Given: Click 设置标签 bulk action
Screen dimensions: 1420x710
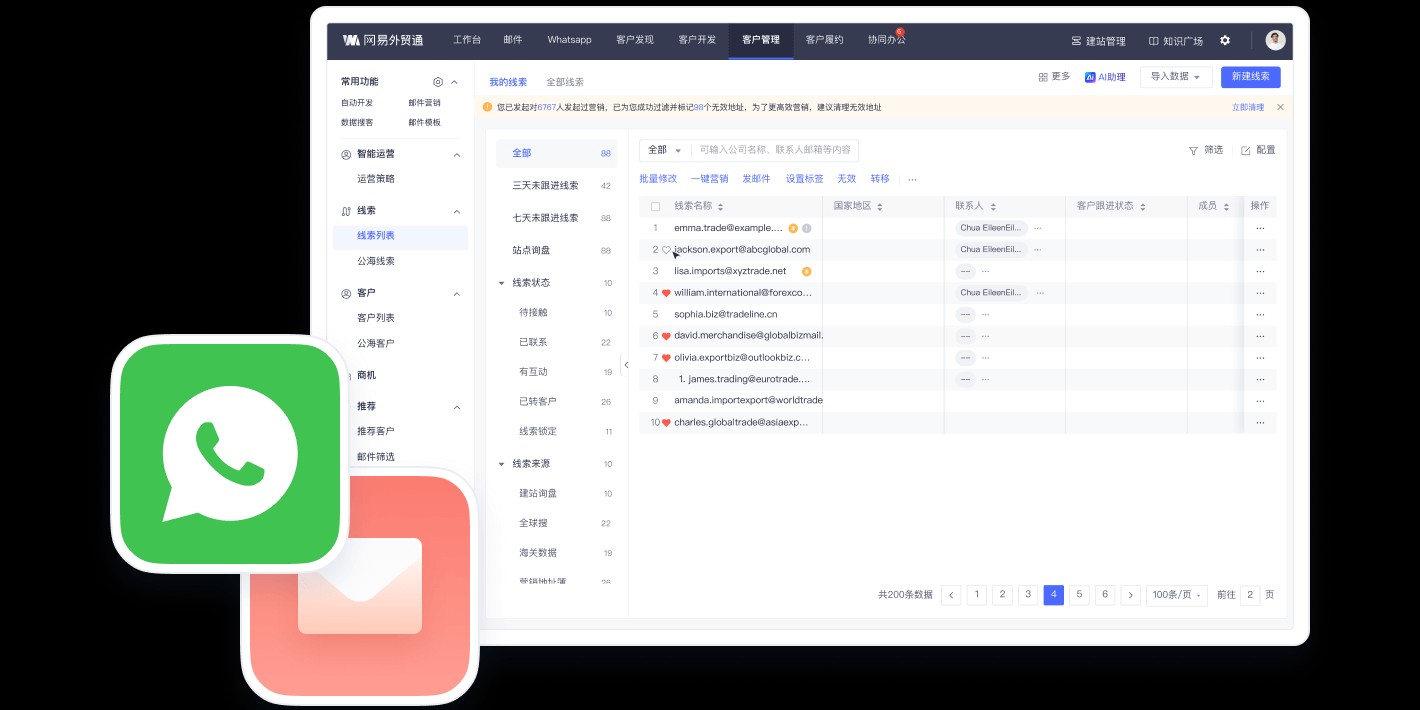Looking at the screenshot, I should coord(805,179).
